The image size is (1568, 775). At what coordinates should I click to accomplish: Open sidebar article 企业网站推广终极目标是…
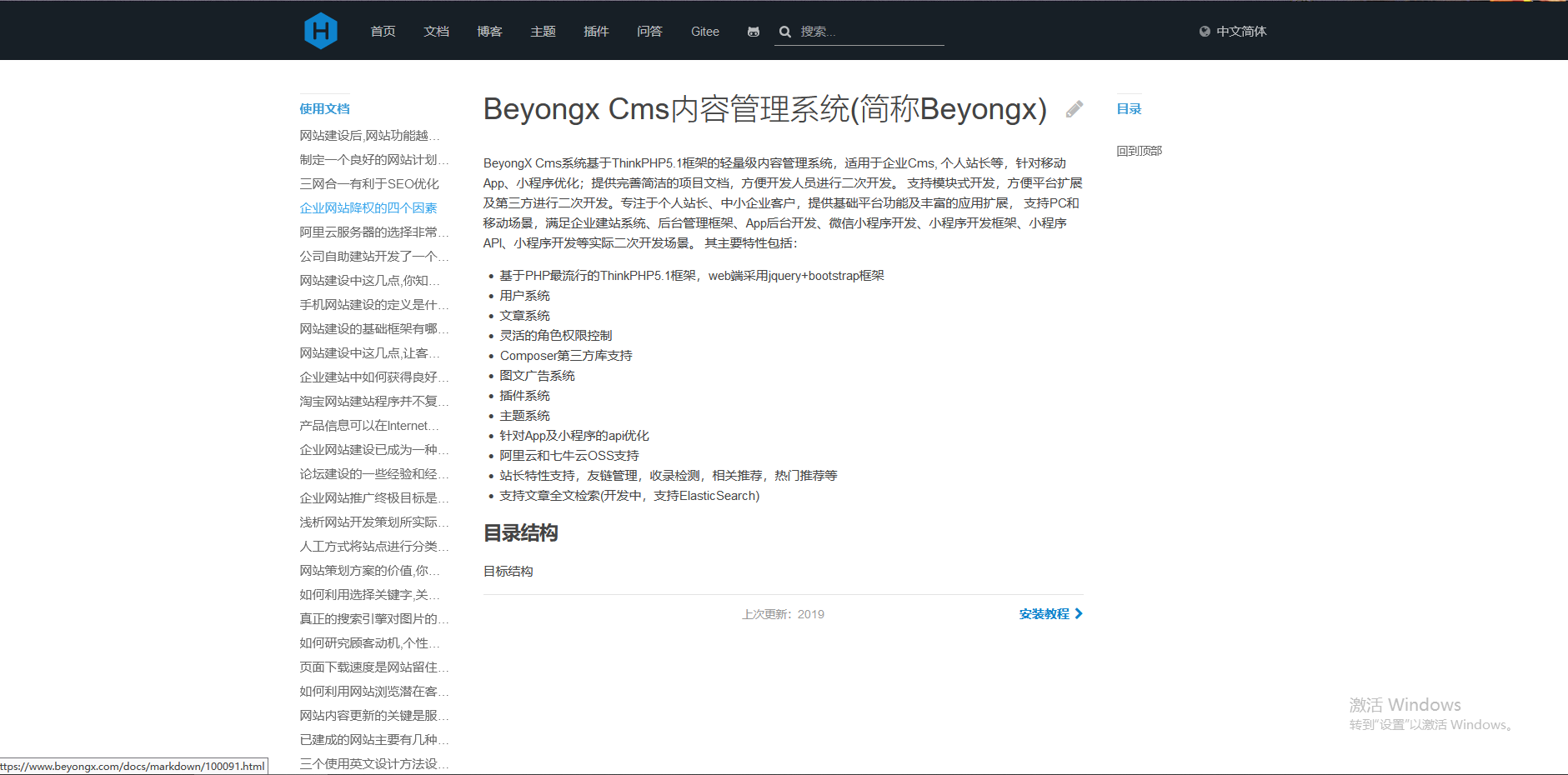tap(374, 497)
